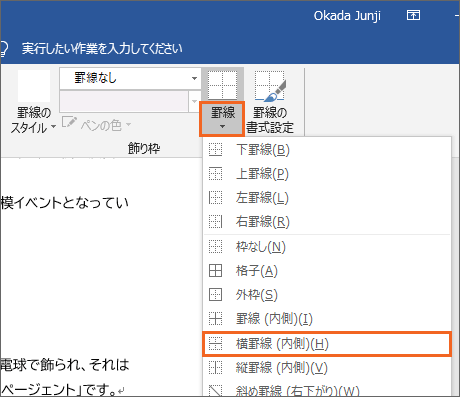Click the 飾り枠 group label
This screenshot has width=460, height=397.
point(144,148)
